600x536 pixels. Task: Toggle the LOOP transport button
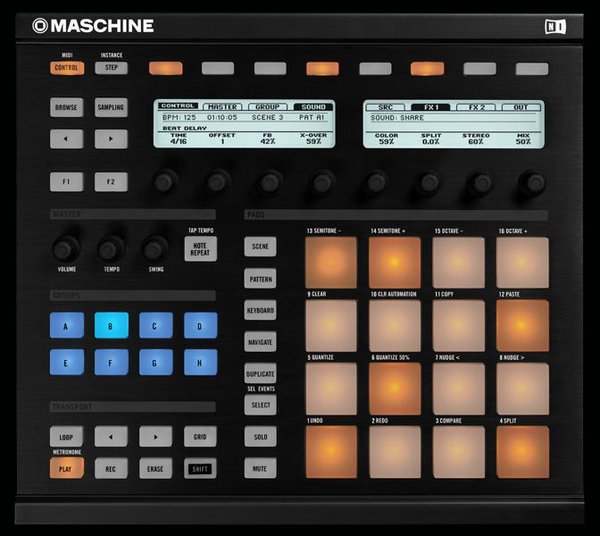67,437
